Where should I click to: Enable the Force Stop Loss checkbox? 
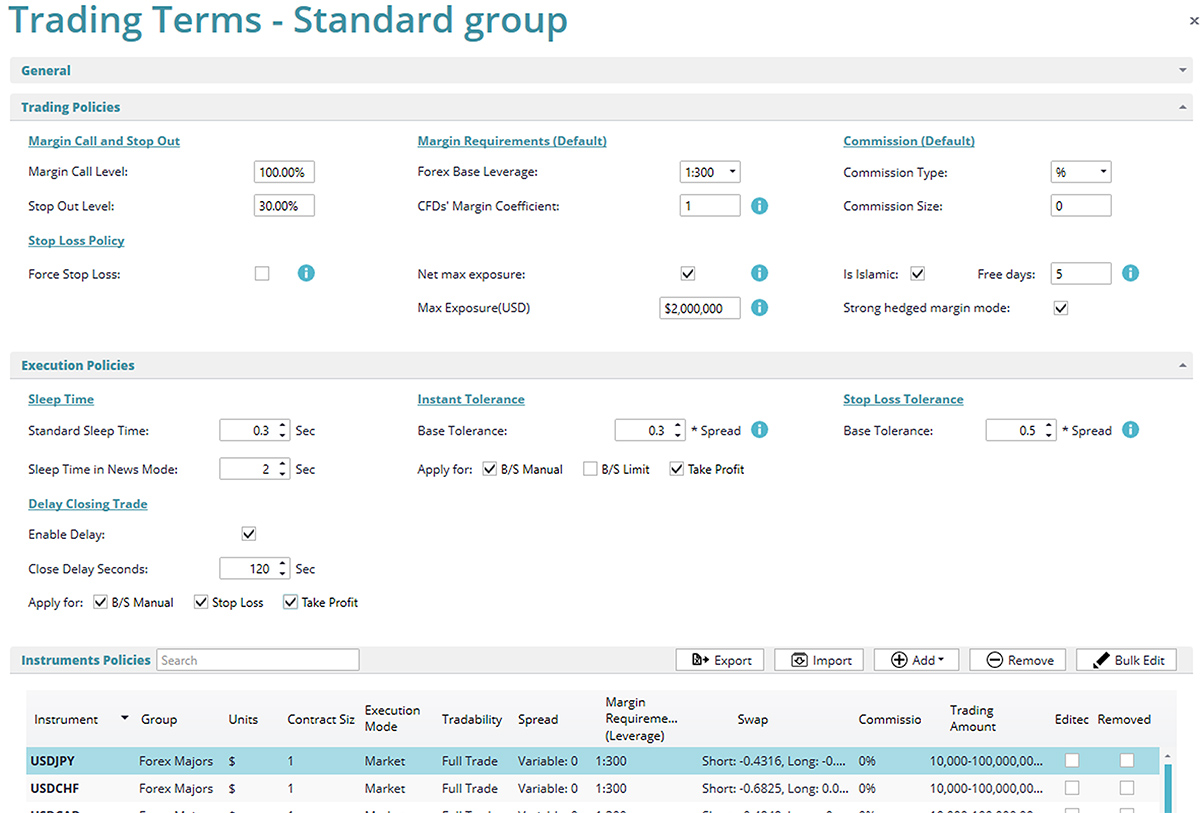click(262, 273)
